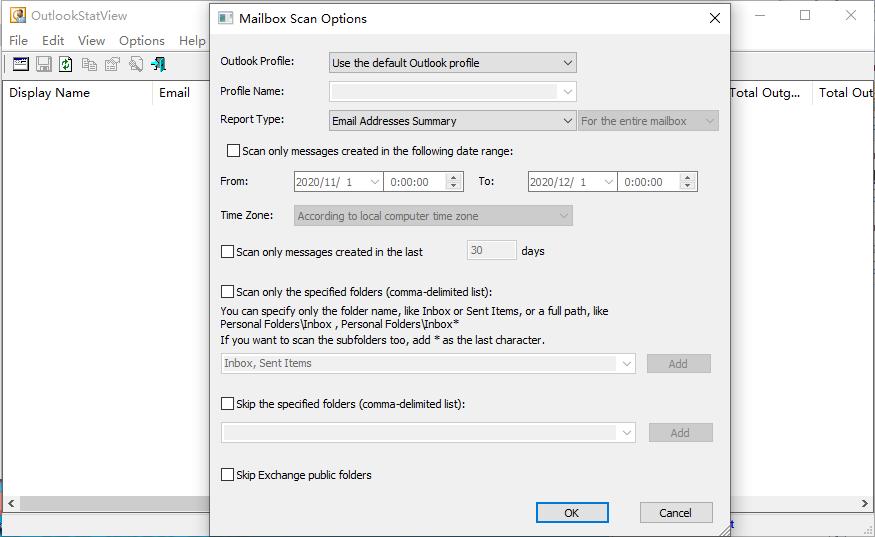This screenshot has height=537, width=875.
Task: Enable scanning messages in the date range
Action: pos(233,151)
